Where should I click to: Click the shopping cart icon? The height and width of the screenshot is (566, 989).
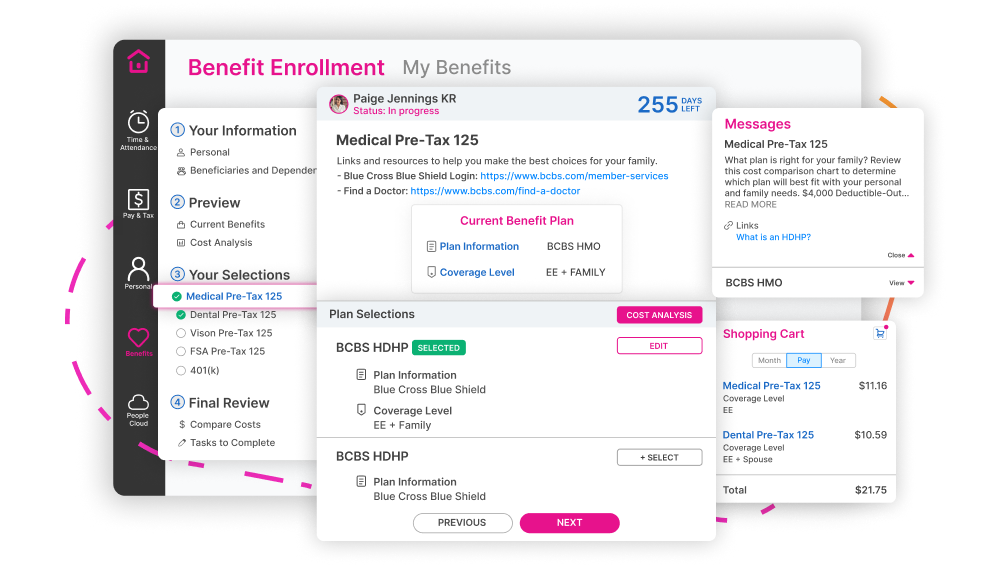880,333
